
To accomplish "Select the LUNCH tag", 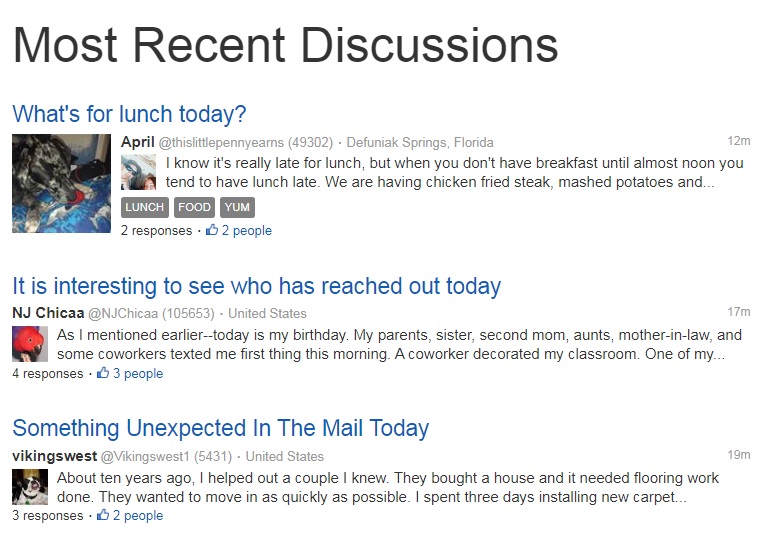I will 144,207.
